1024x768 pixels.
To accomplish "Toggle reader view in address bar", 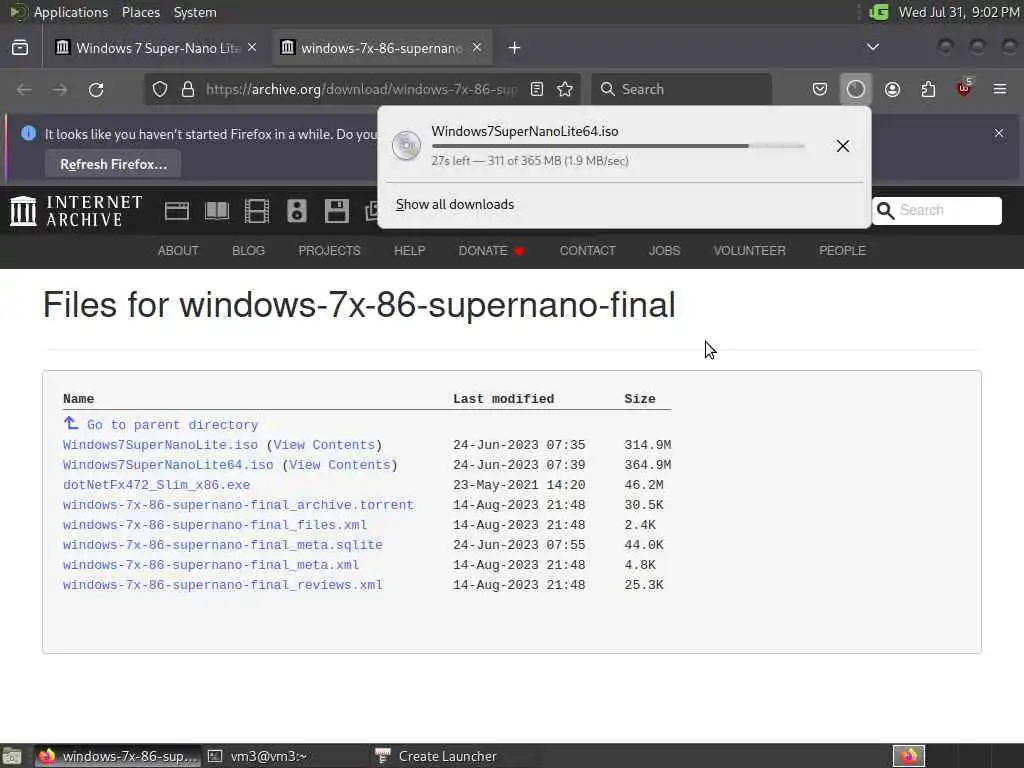I will point(537,89).
